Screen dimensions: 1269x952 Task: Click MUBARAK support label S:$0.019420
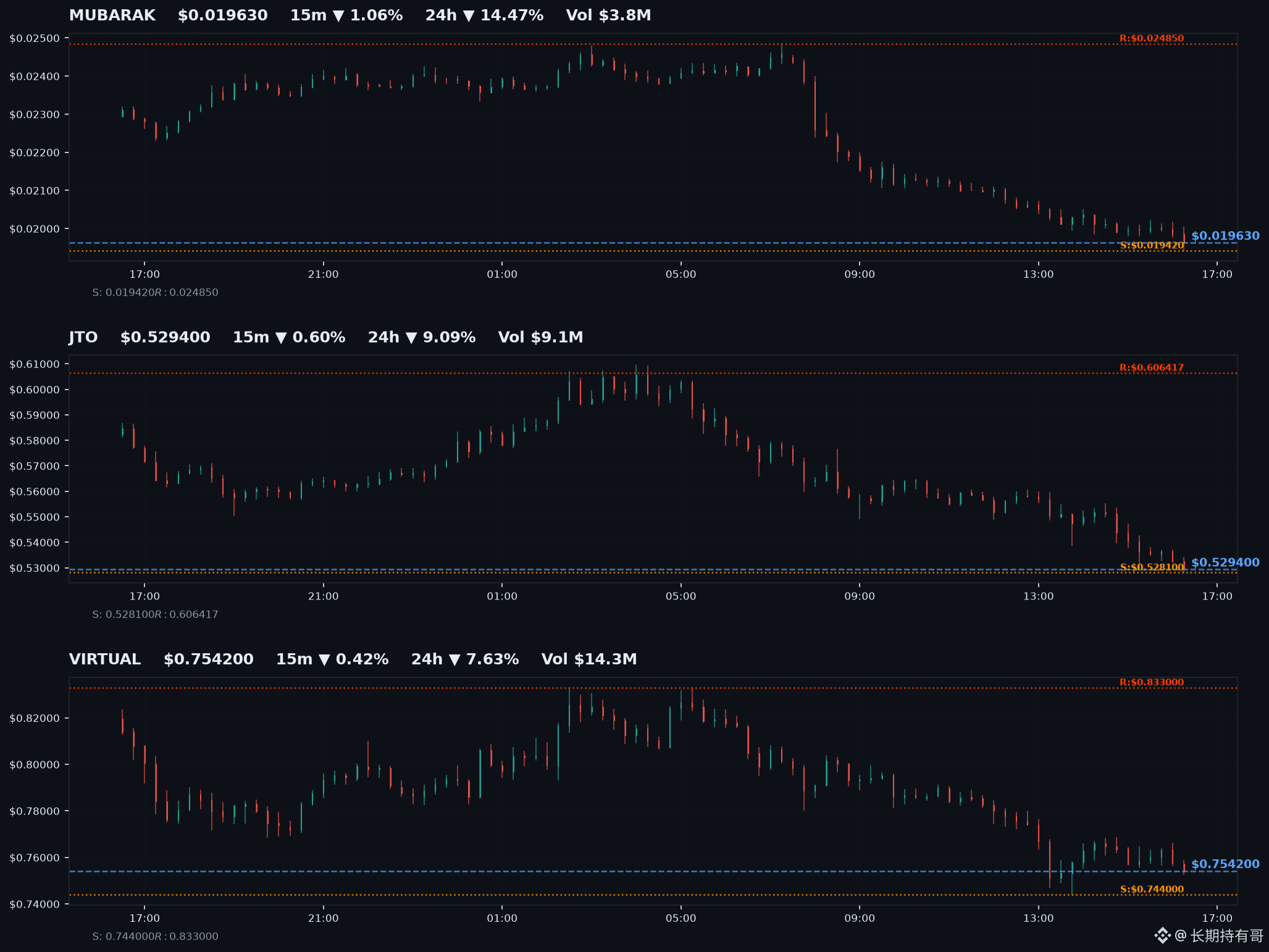click(x=1152, y=246)
